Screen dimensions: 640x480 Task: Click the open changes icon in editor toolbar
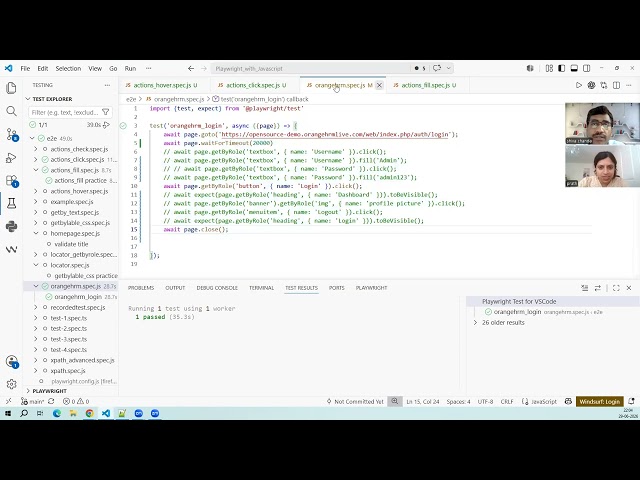604,85
